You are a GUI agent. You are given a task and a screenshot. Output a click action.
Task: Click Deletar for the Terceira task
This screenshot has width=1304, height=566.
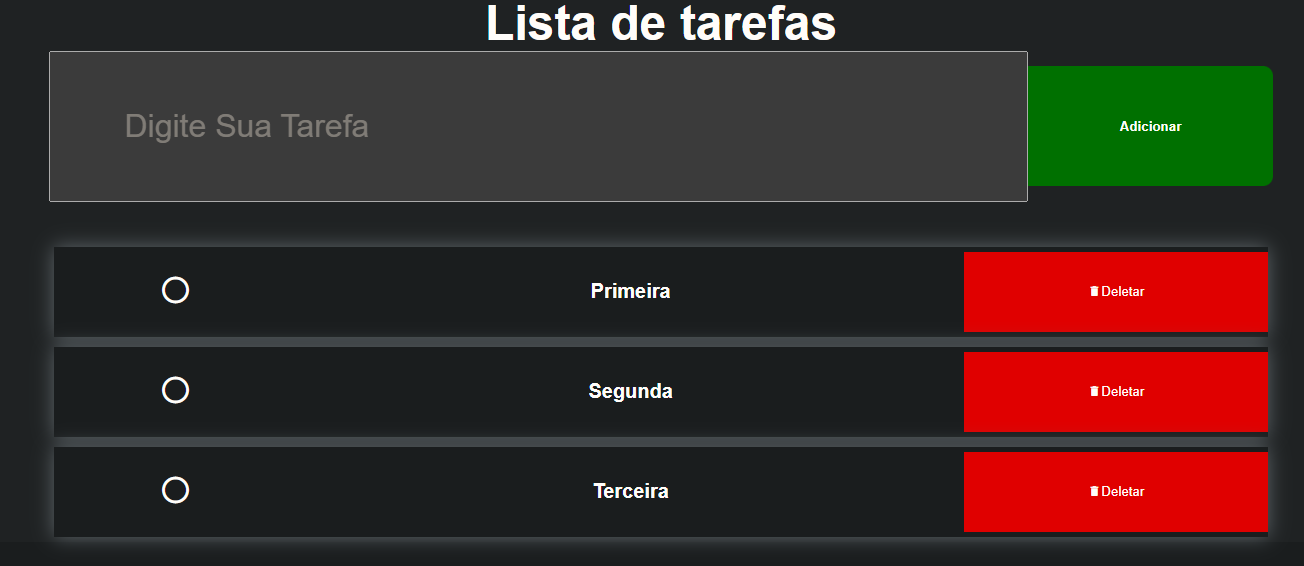click(x=1116, y=492)
